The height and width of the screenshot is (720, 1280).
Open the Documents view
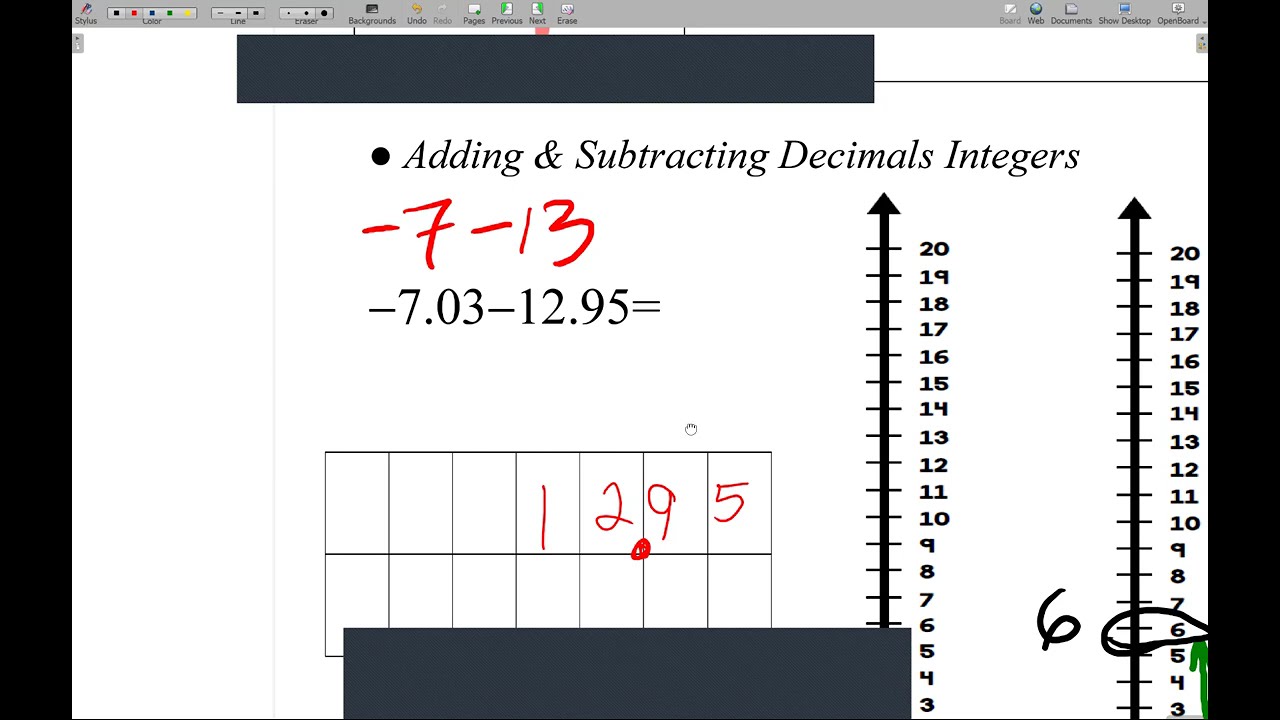coord(1071,13)
